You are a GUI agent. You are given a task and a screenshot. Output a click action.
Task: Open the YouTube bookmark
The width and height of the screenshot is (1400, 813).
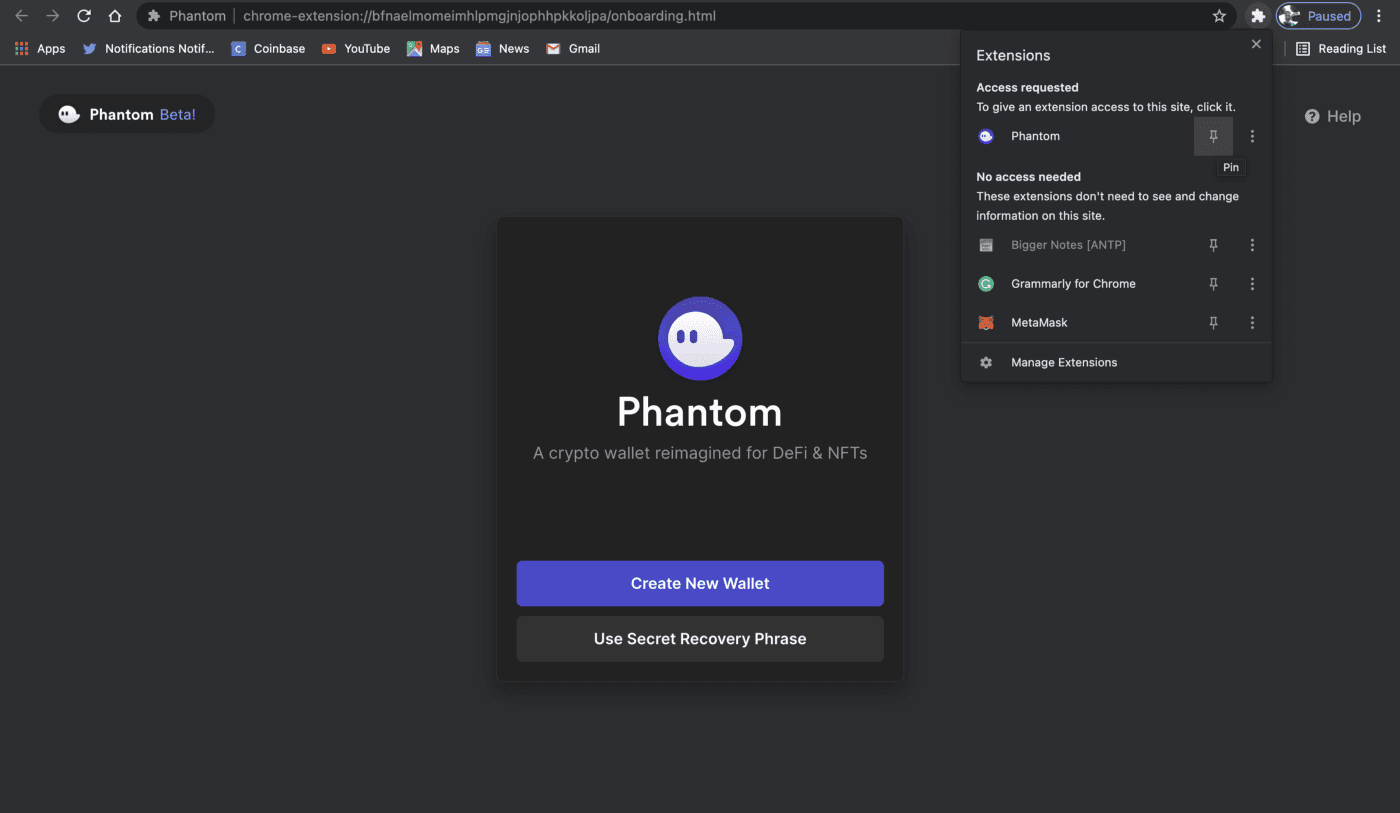point(356,48)
